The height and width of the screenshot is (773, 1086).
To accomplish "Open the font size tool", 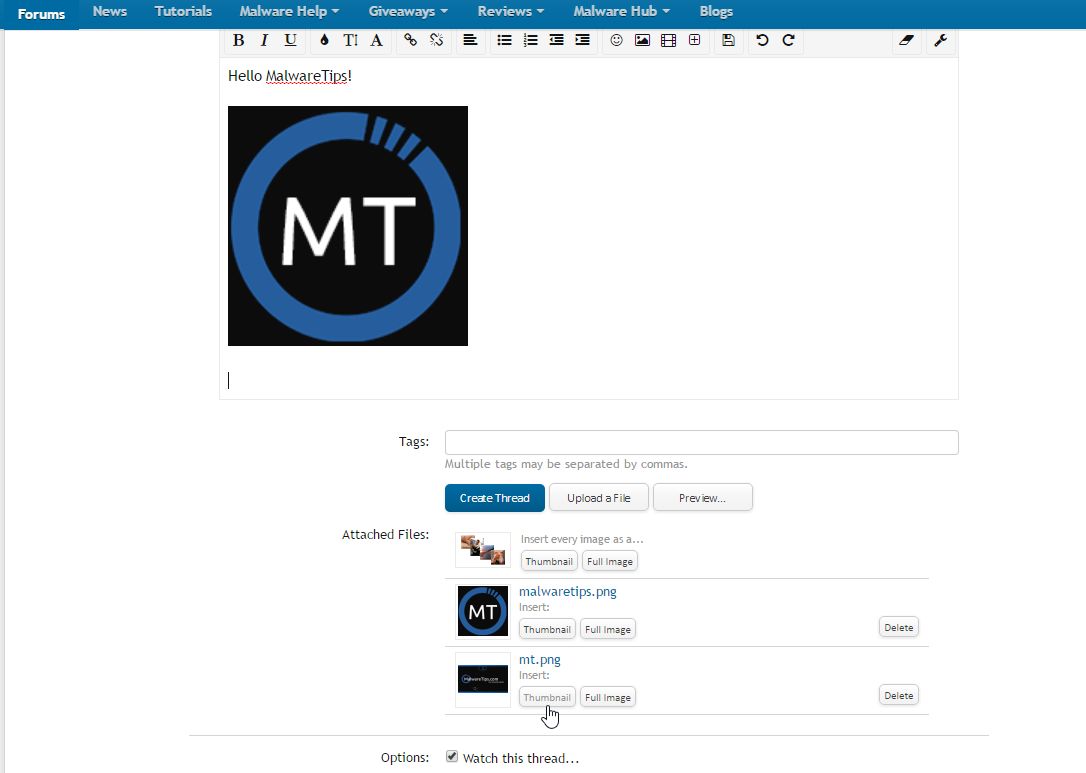I will (x=350, y=40).
